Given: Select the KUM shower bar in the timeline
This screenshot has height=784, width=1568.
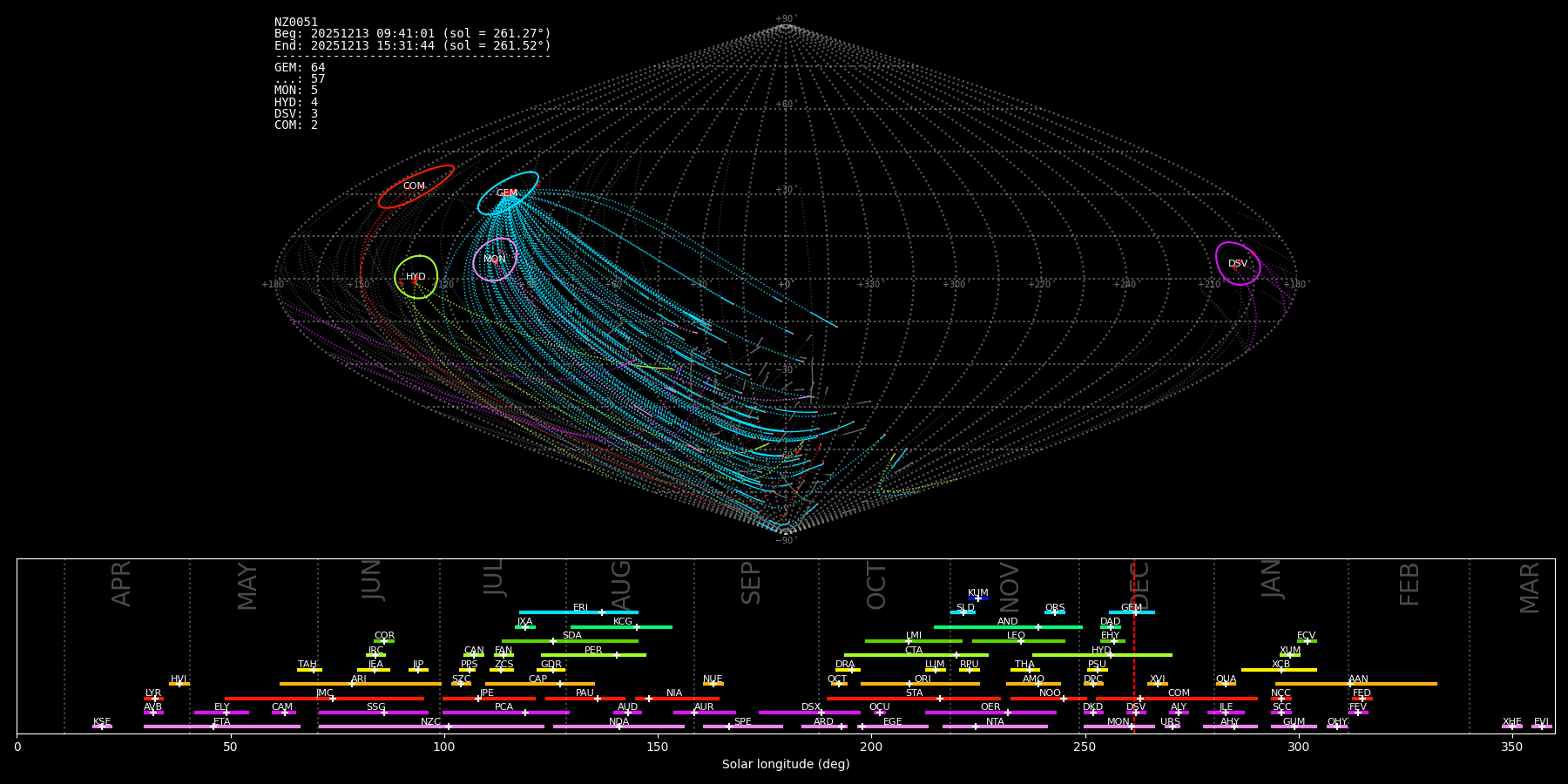Looking at the screenshot, I should point(978,598).
